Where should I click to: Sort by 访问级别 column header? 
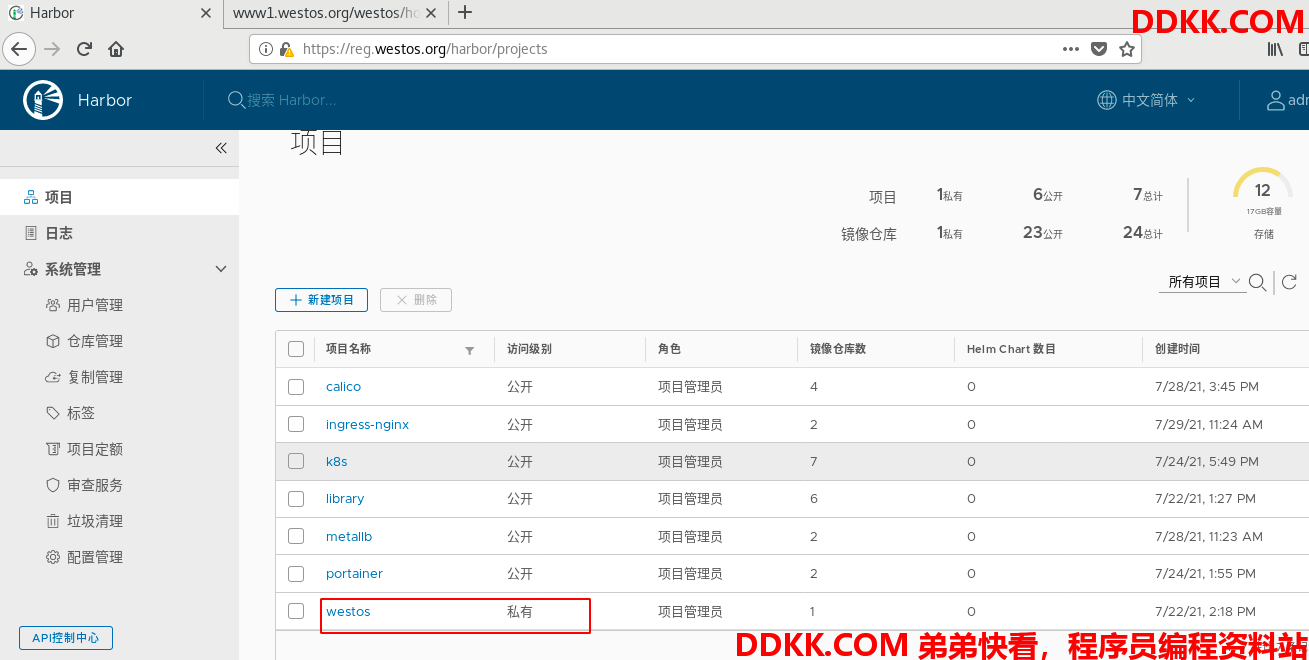pyautogui.click(x=529, y=349)
